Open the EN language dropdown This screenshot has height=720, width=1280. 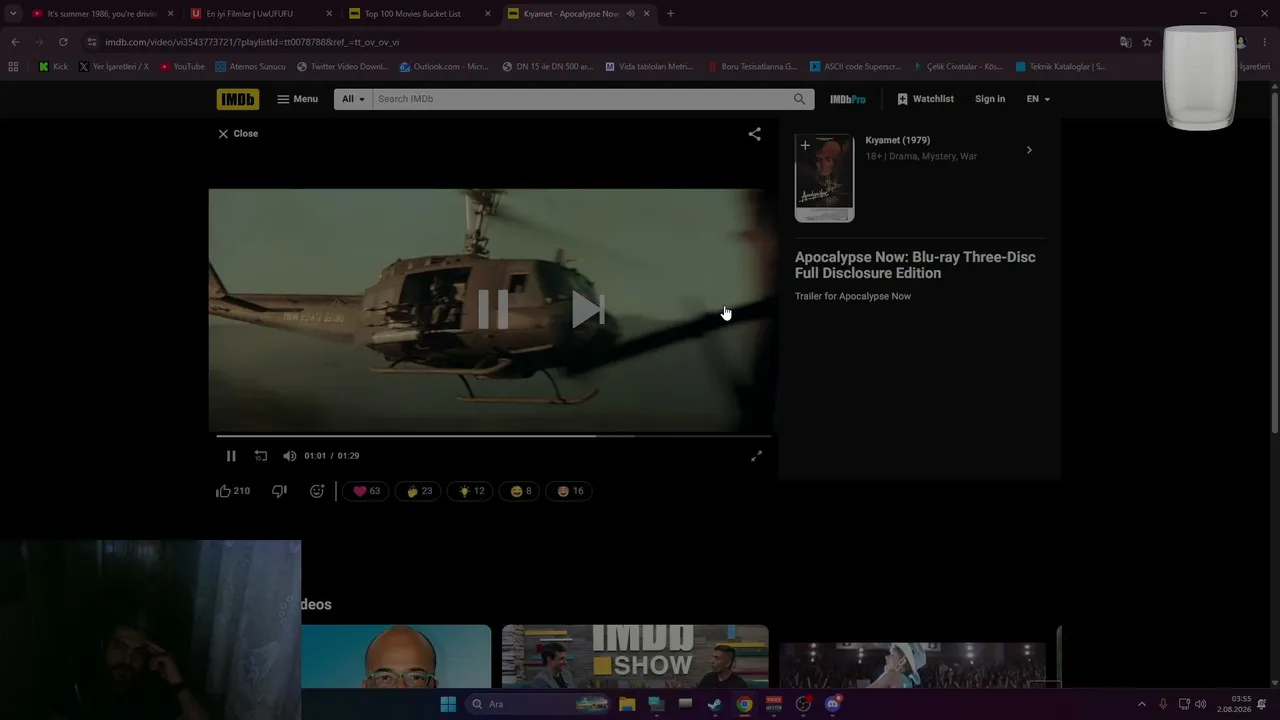click(1038, 99)
